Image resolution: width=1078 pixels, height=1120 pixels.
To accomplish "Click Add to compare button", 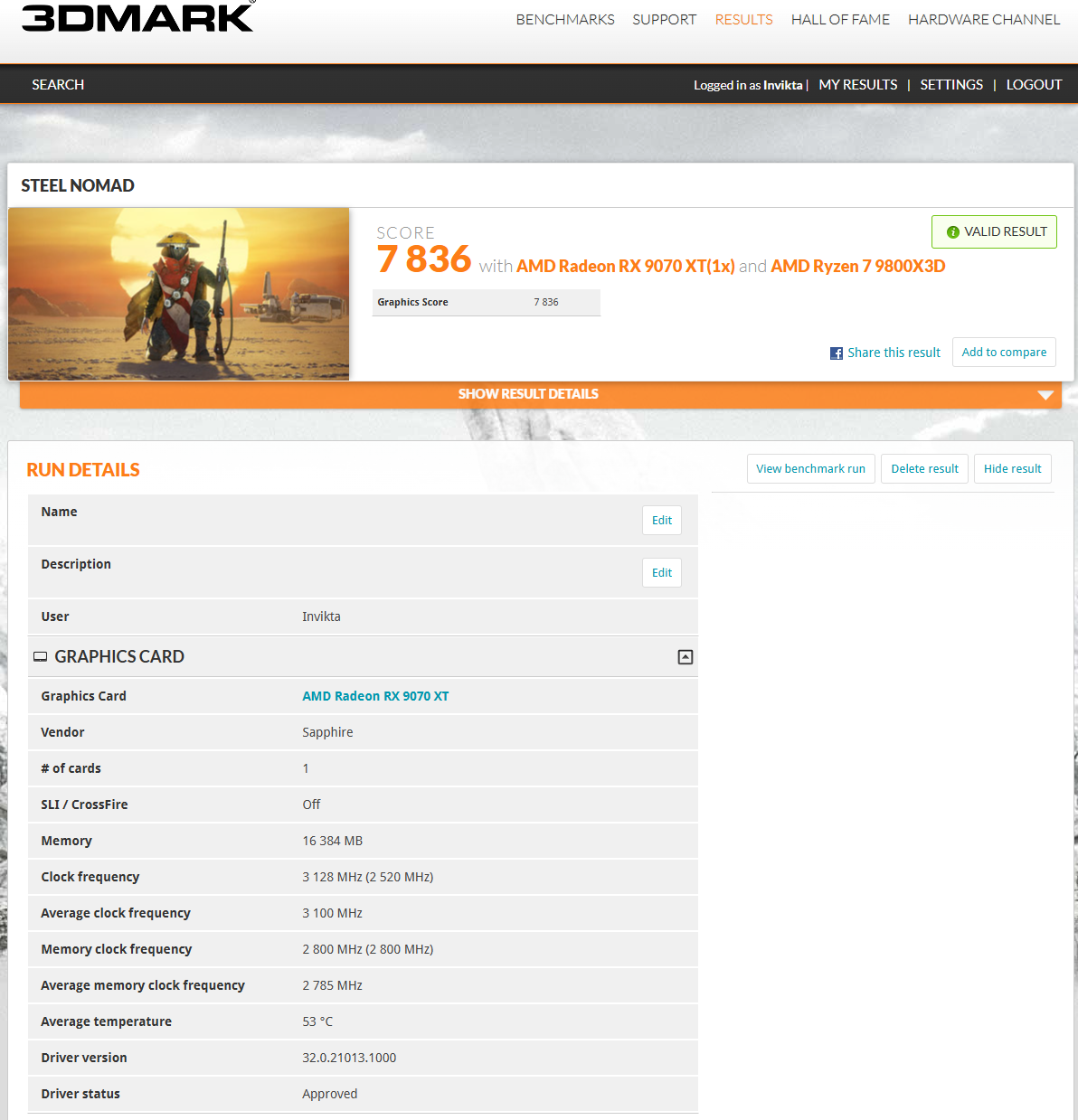I will tap(1004, 352).
